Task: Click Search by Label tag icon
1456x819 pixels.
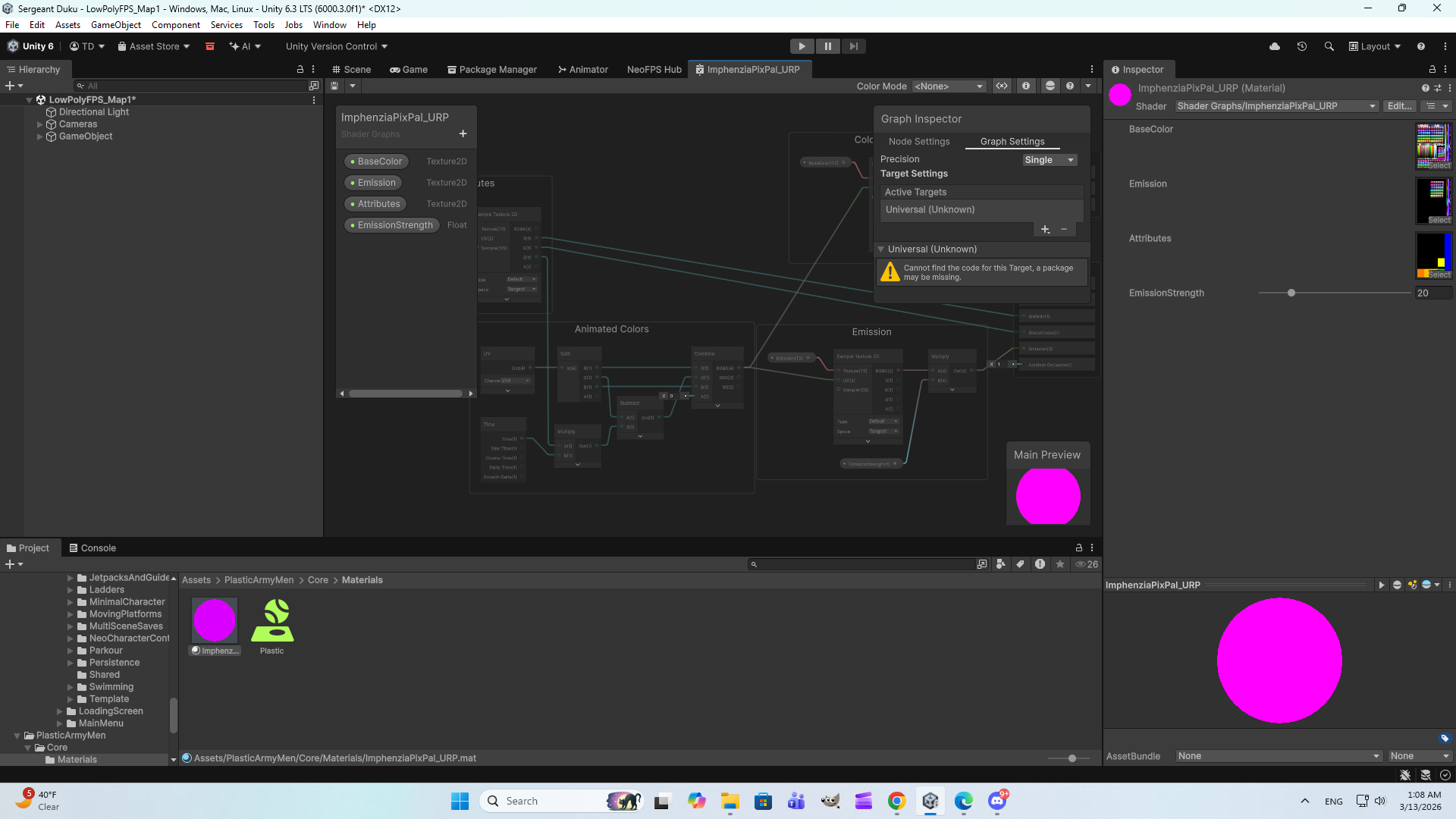Action: point(1021,564)
